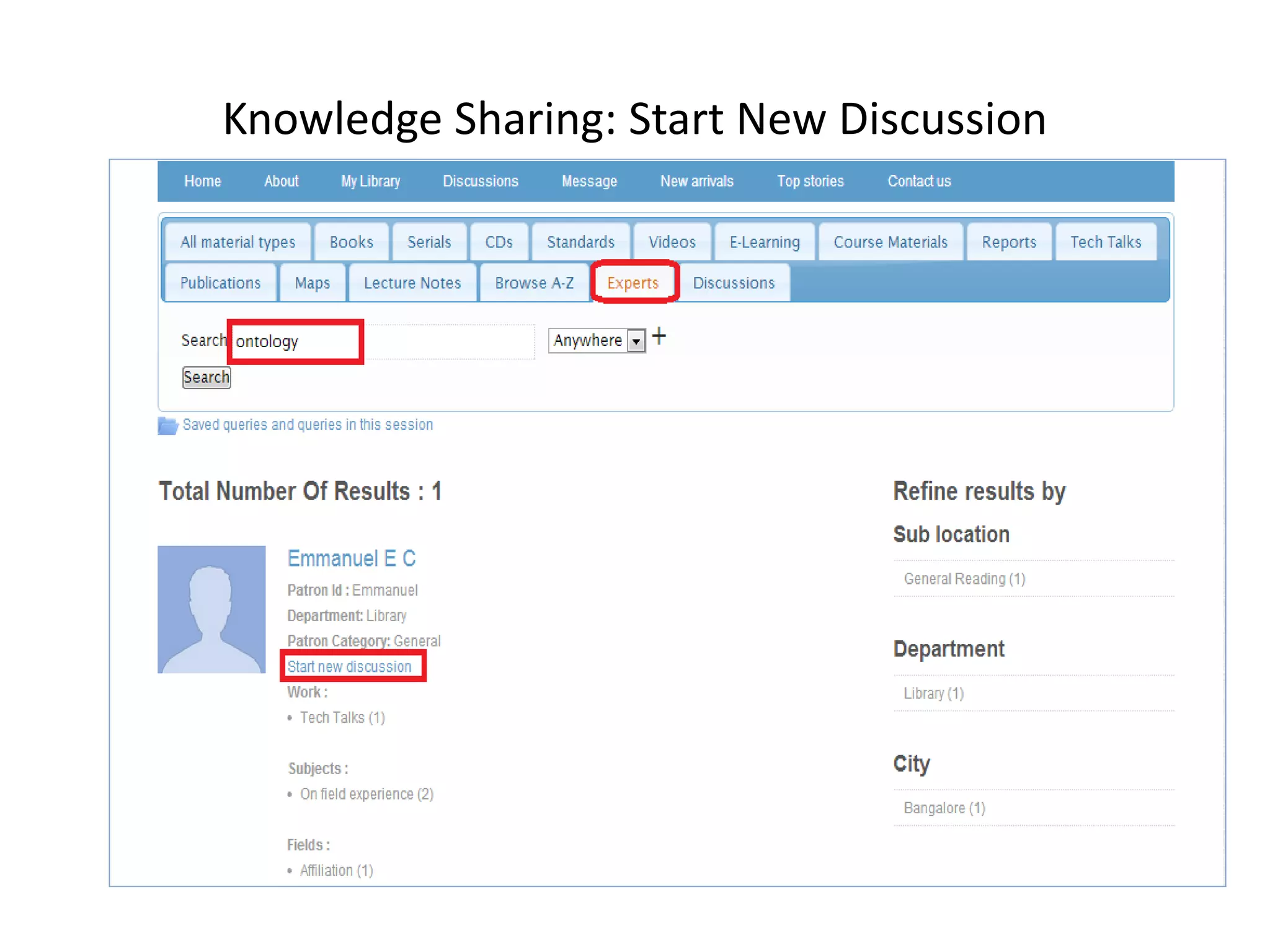
Task: Select the Maps tab
Action: (312, 283)
